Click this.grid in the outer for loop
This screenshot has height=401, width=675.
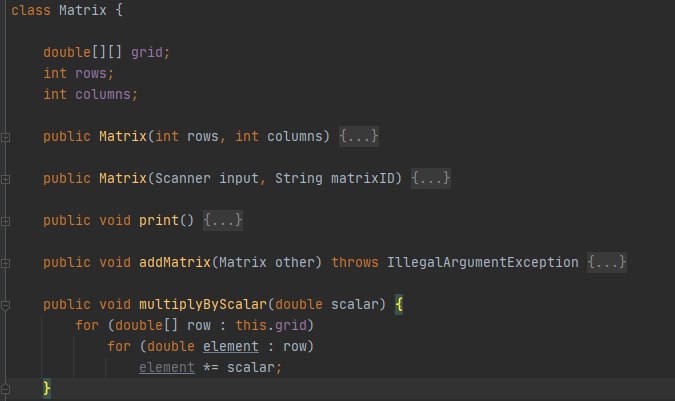tap(271, 325)
